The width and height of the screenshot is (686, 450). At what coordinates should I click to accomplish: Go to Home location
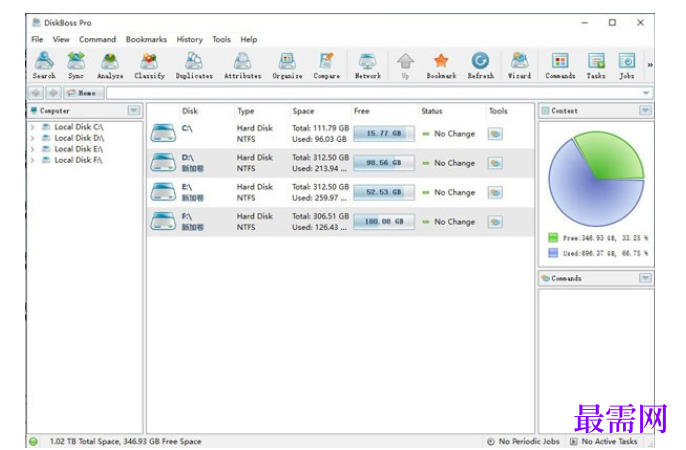84,93
